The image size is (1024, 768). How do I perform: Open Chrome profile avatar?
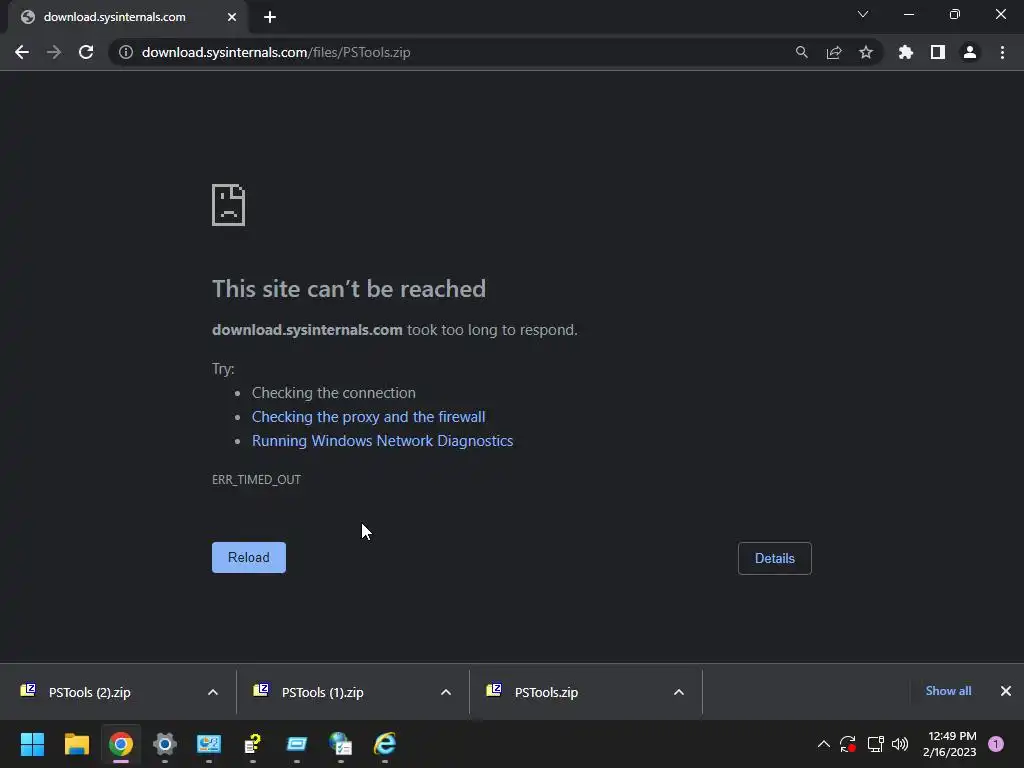(x=970, y=52)
